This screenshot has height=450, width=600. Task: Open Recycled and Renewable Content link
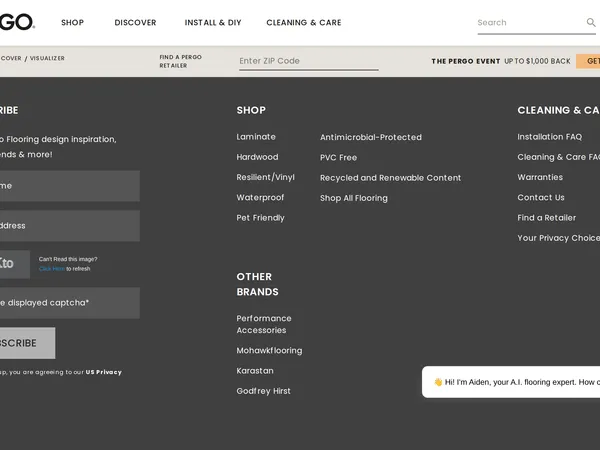point(390,178)
